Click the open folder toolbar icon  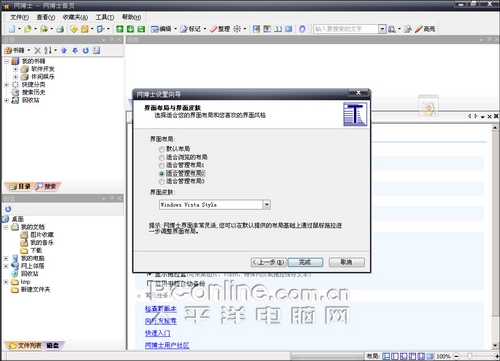28,29
